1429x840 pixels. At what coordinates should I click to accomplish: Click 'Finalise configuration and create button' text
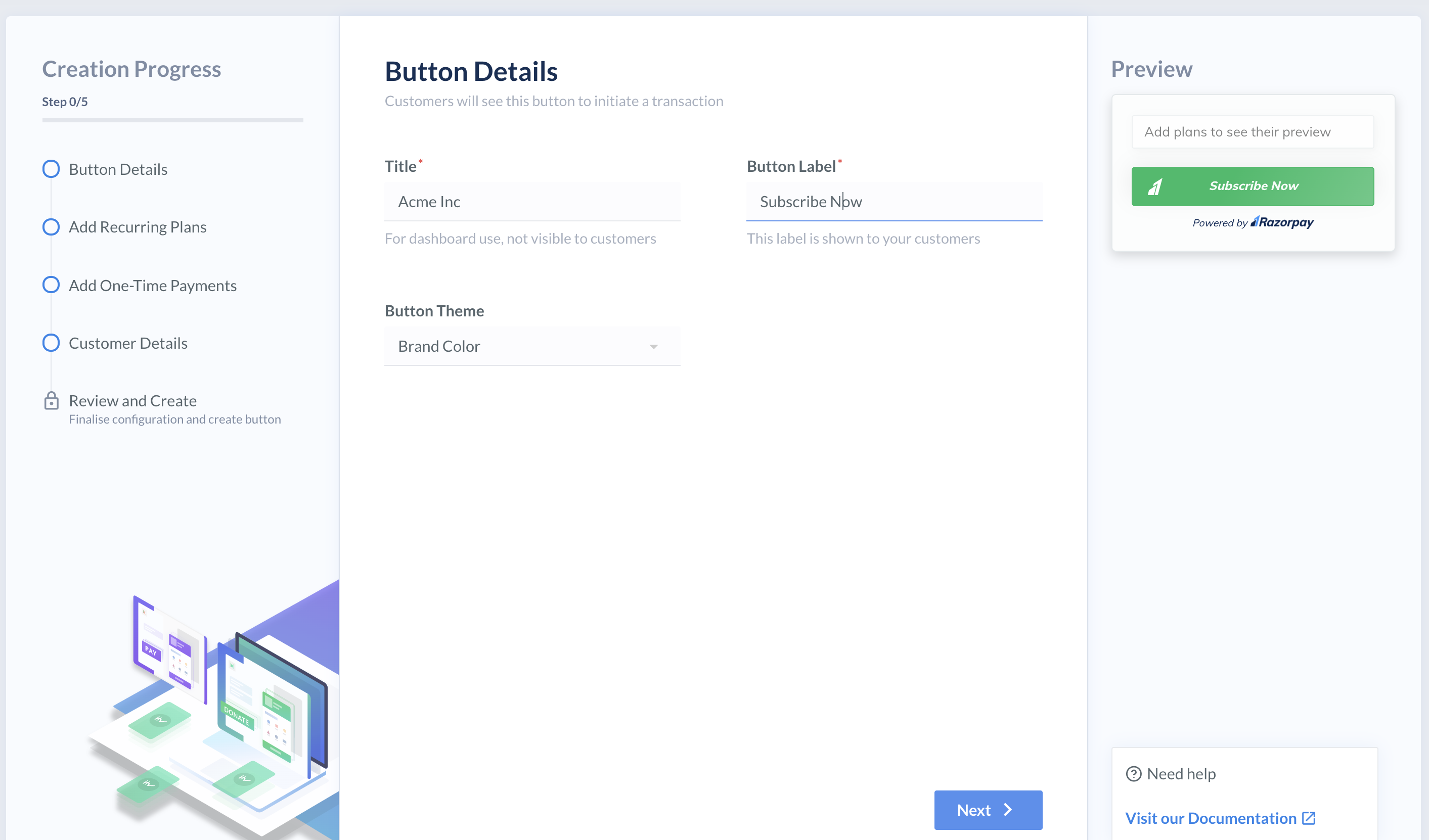point(174,419)
